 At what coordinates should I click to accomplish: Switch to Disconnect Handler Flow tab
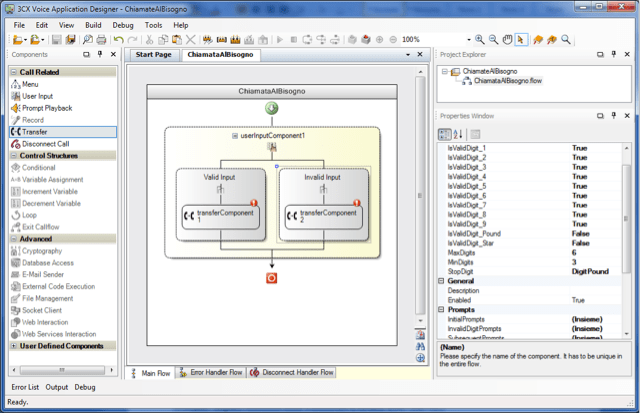(292, 372)
